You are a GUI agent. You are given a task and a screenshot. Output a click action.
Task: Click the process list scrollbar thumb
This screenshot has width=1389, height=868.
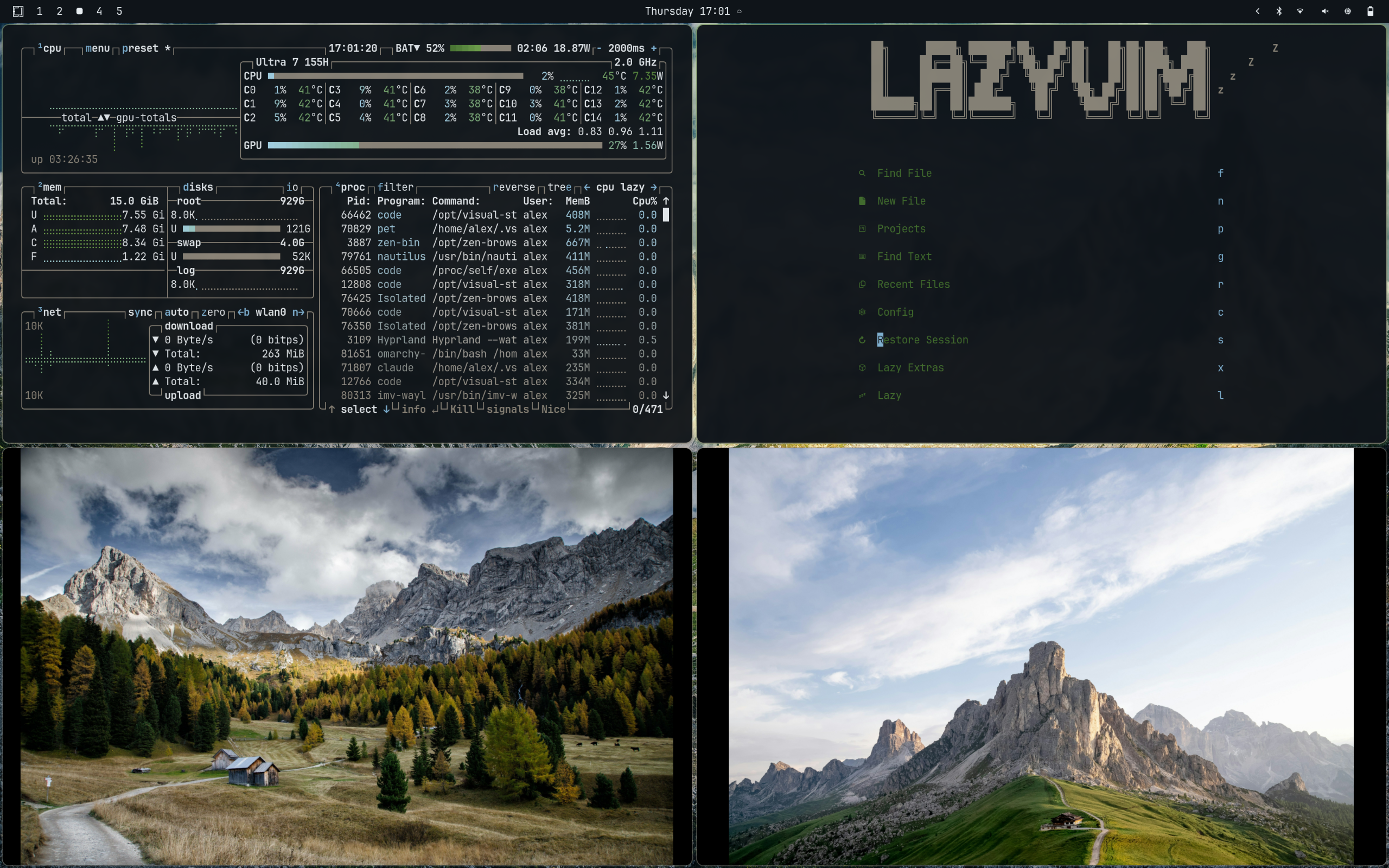[x=666, y=215]
